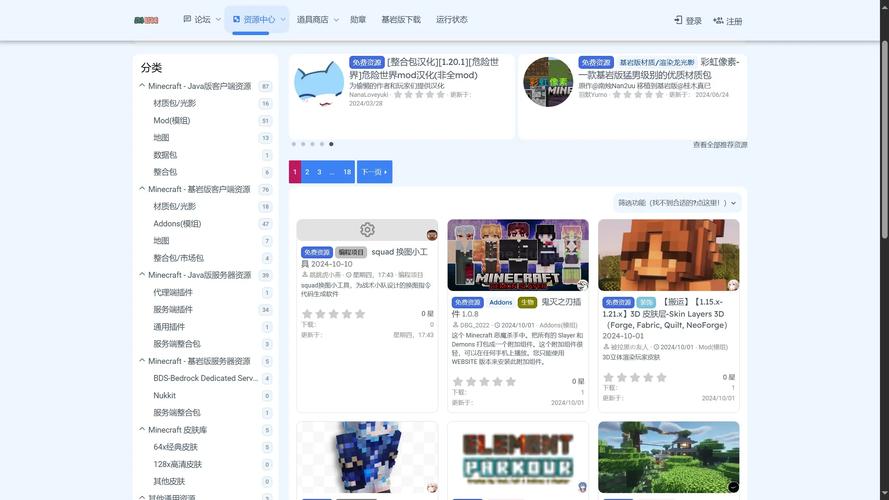Expand the 论坛 dropdown arrow

[x=218, y=20]
